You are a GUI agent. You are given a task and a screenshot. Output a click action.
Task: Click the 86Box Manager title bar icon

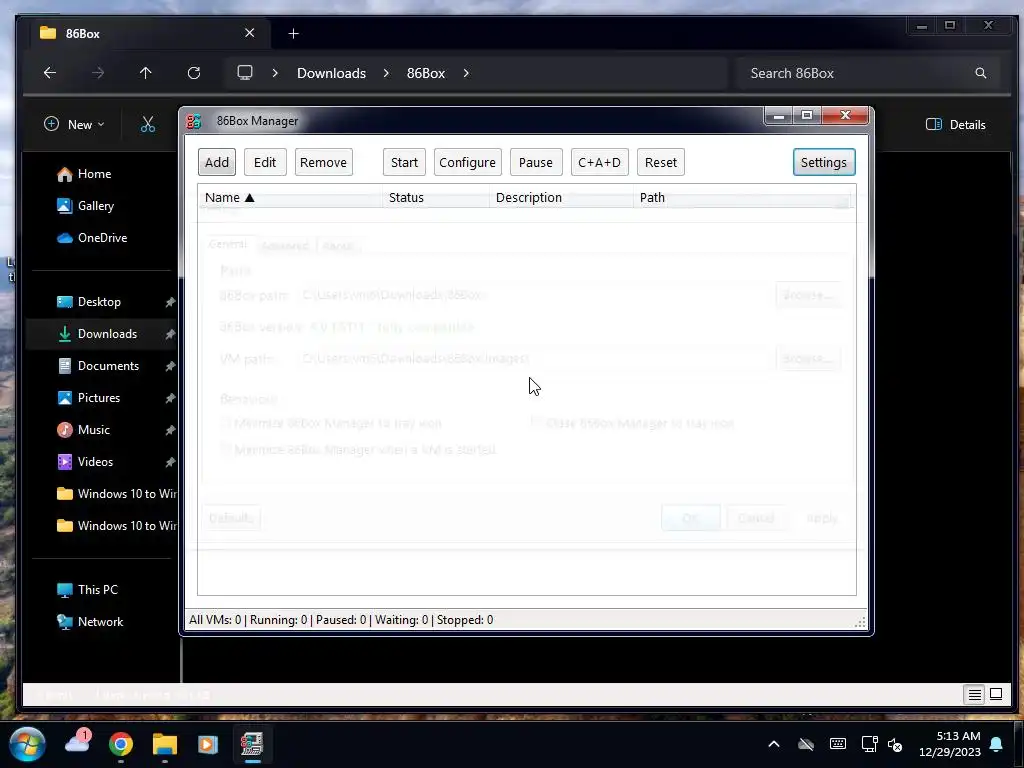[x=194, y=121]
